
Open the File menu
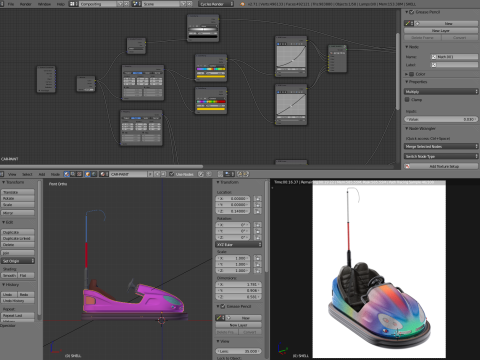point(11,4)
